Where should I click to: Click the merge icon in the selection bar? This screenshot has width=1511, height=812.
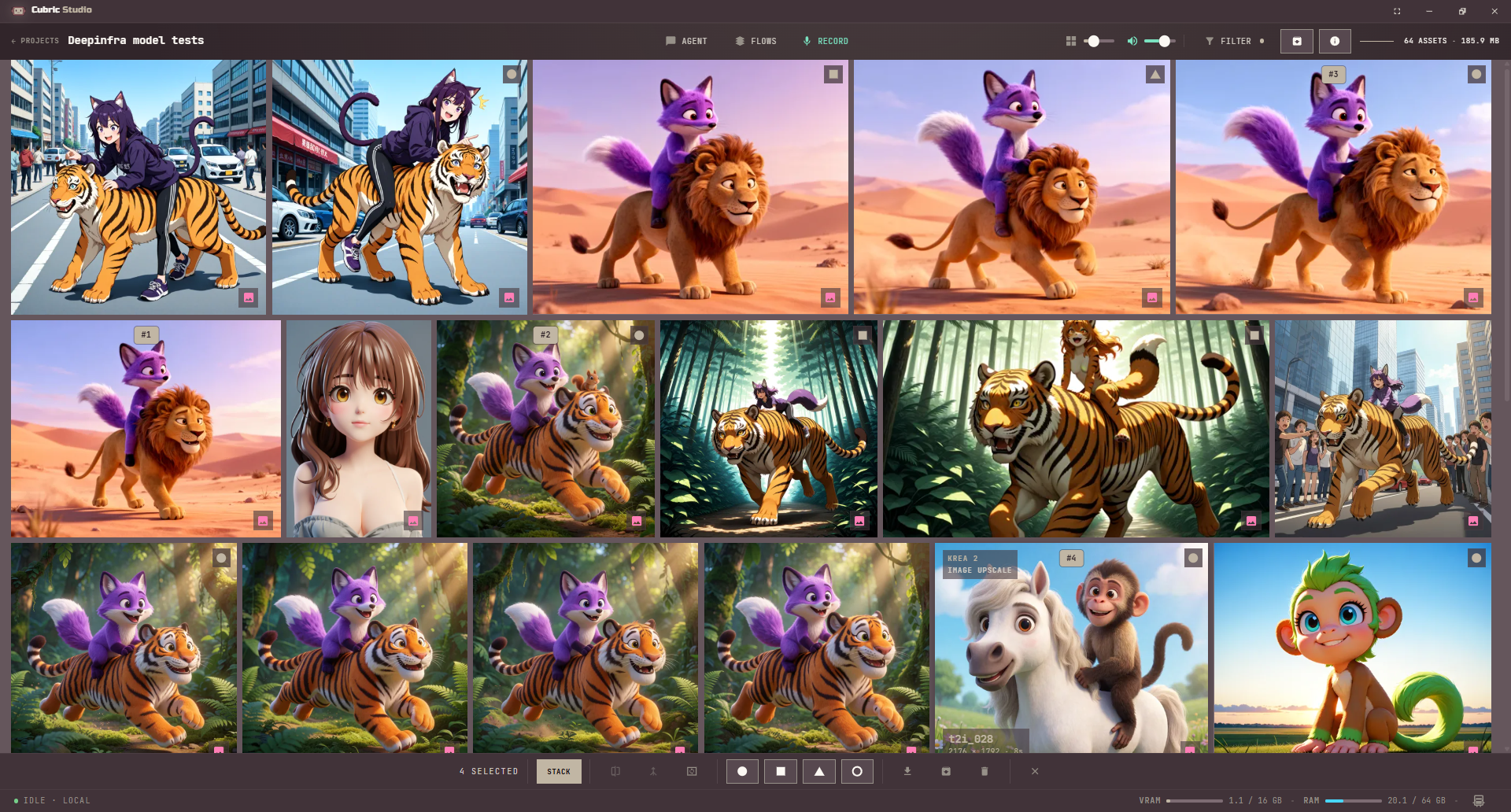pyautogui.click(x=653, y=771)
